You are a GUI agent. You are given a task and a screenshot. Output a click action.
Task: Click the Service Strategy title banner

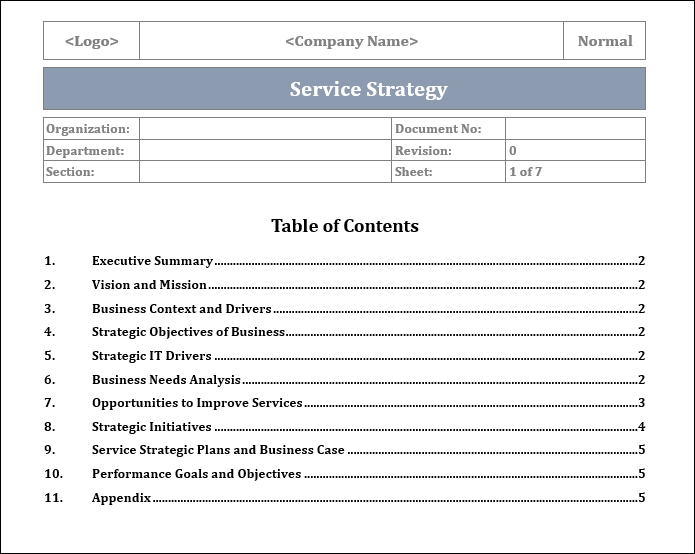pos(344,89)
